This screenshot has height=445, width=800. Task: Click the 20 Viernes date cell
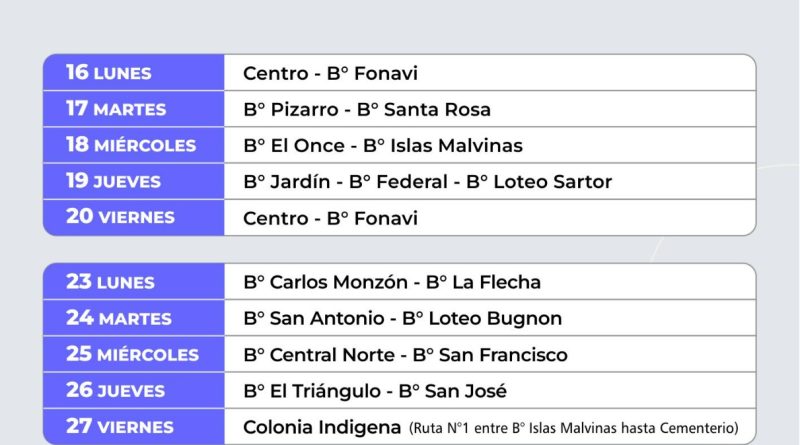(120, 217)
